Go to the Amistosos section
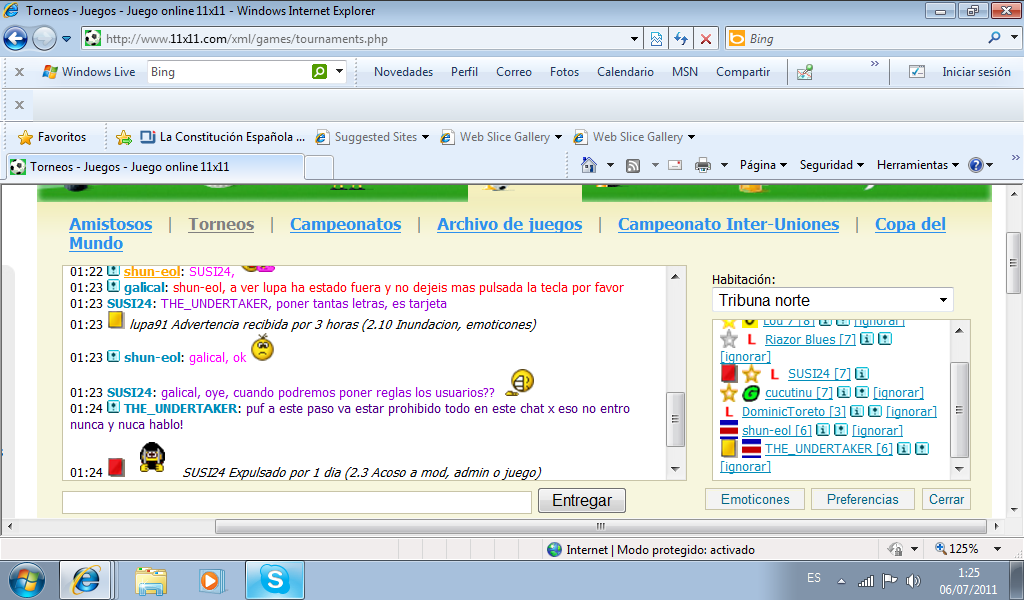 [110, 224]
